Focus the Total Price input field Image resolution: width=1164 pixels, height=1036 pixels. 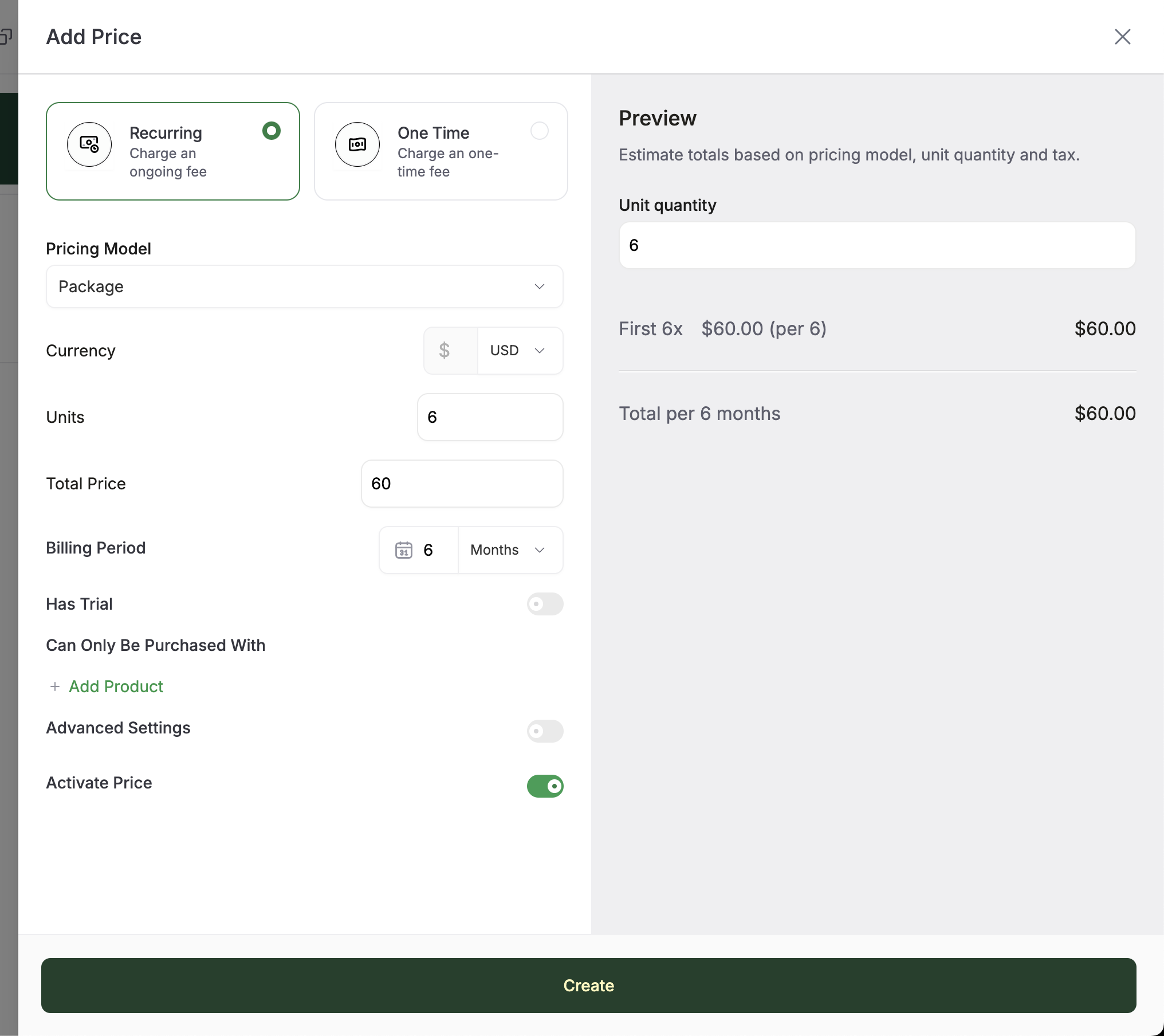pyautogui.click(x=462, y=484)
